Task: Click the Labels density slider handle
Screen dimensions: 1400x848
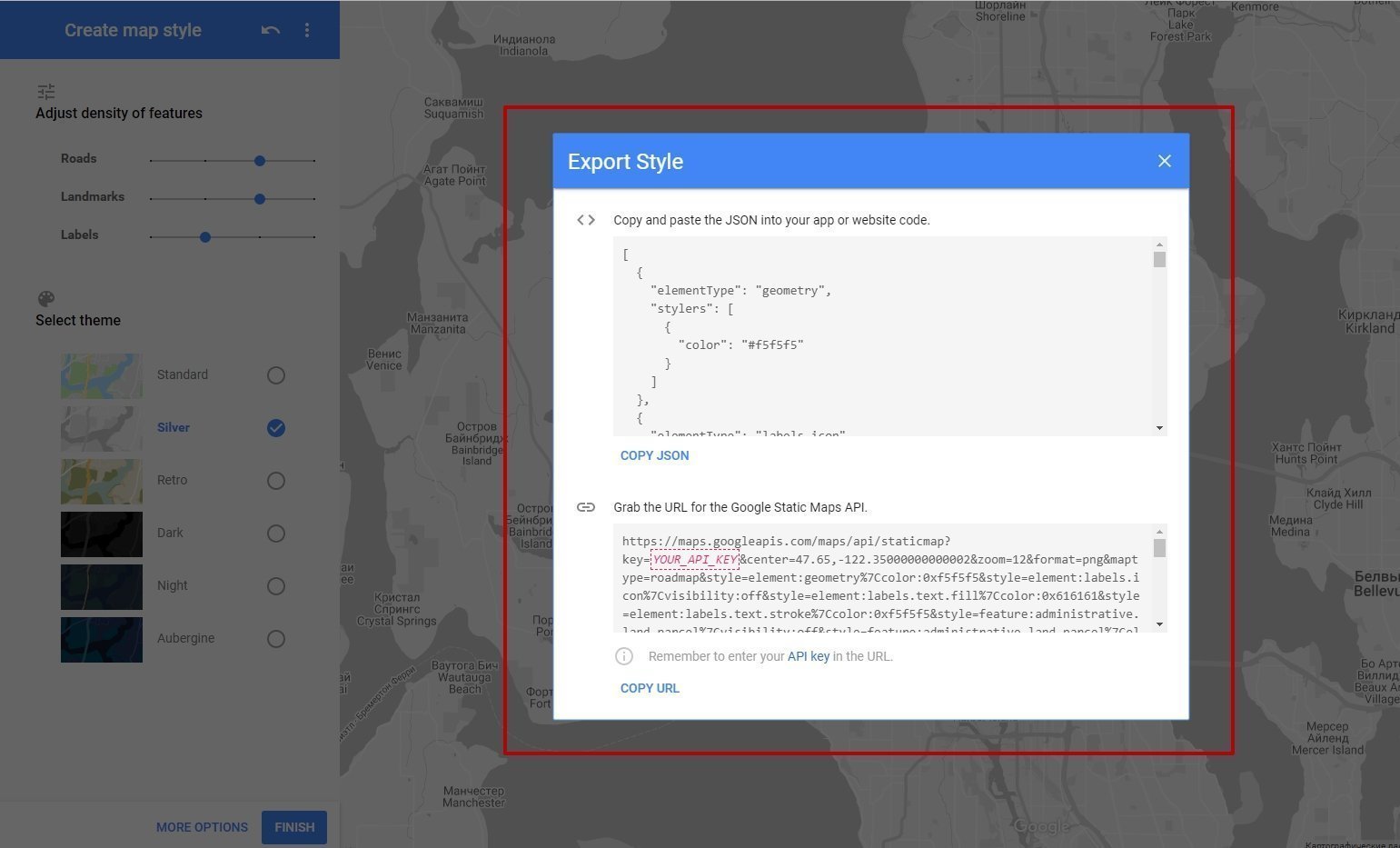Action: click(x=205, y=237)
